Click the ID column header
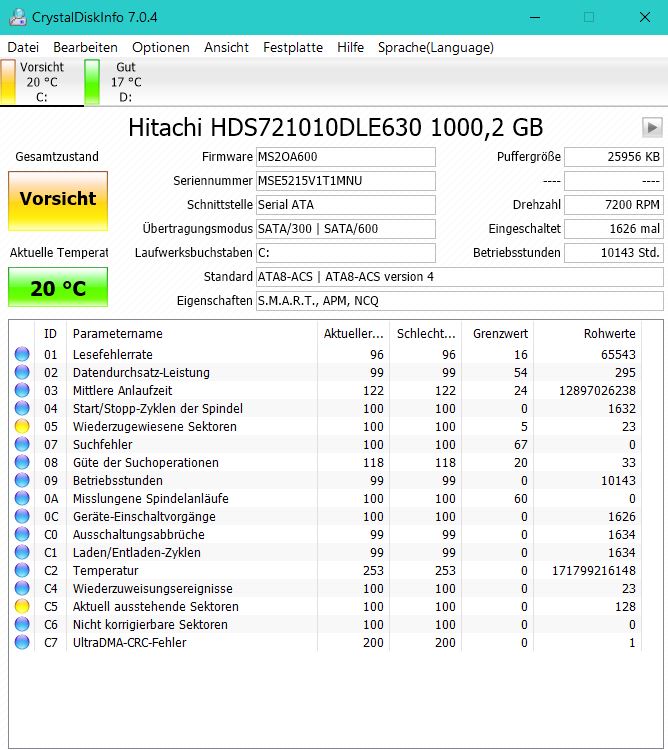668x750 pixels. (51, 333)
